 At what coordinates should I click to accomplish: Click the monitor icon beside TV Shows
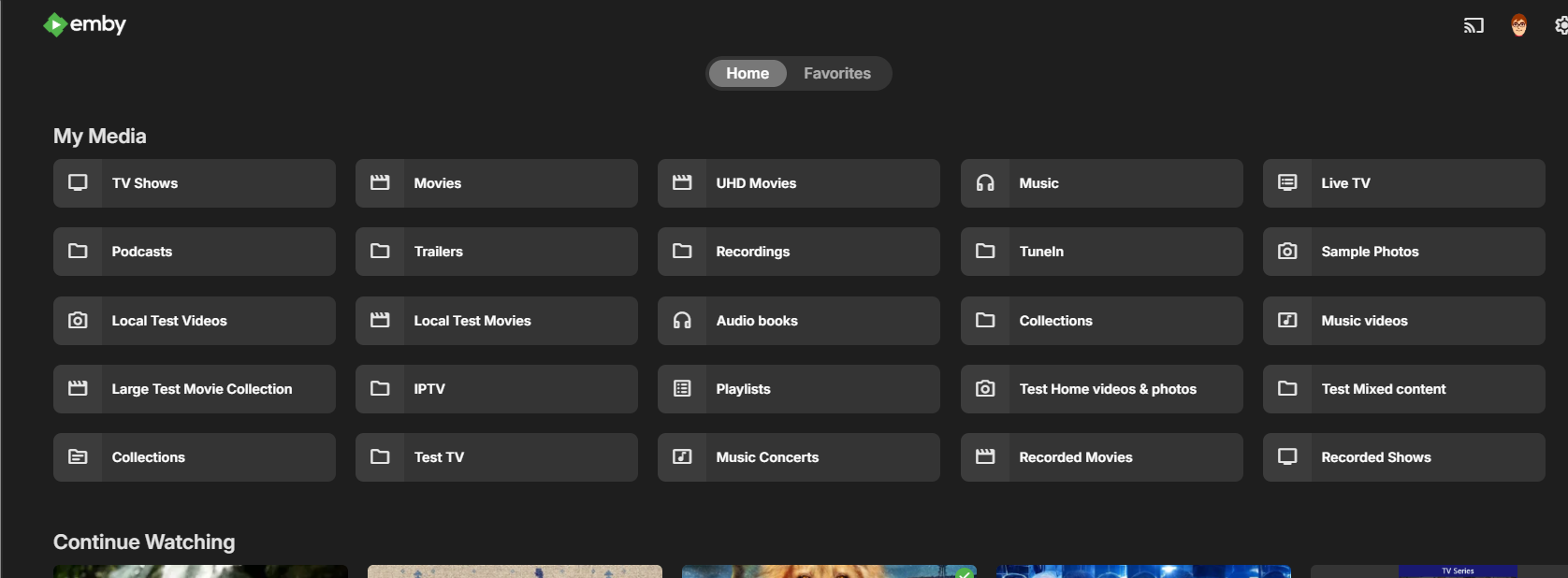[x=78, y=183]
